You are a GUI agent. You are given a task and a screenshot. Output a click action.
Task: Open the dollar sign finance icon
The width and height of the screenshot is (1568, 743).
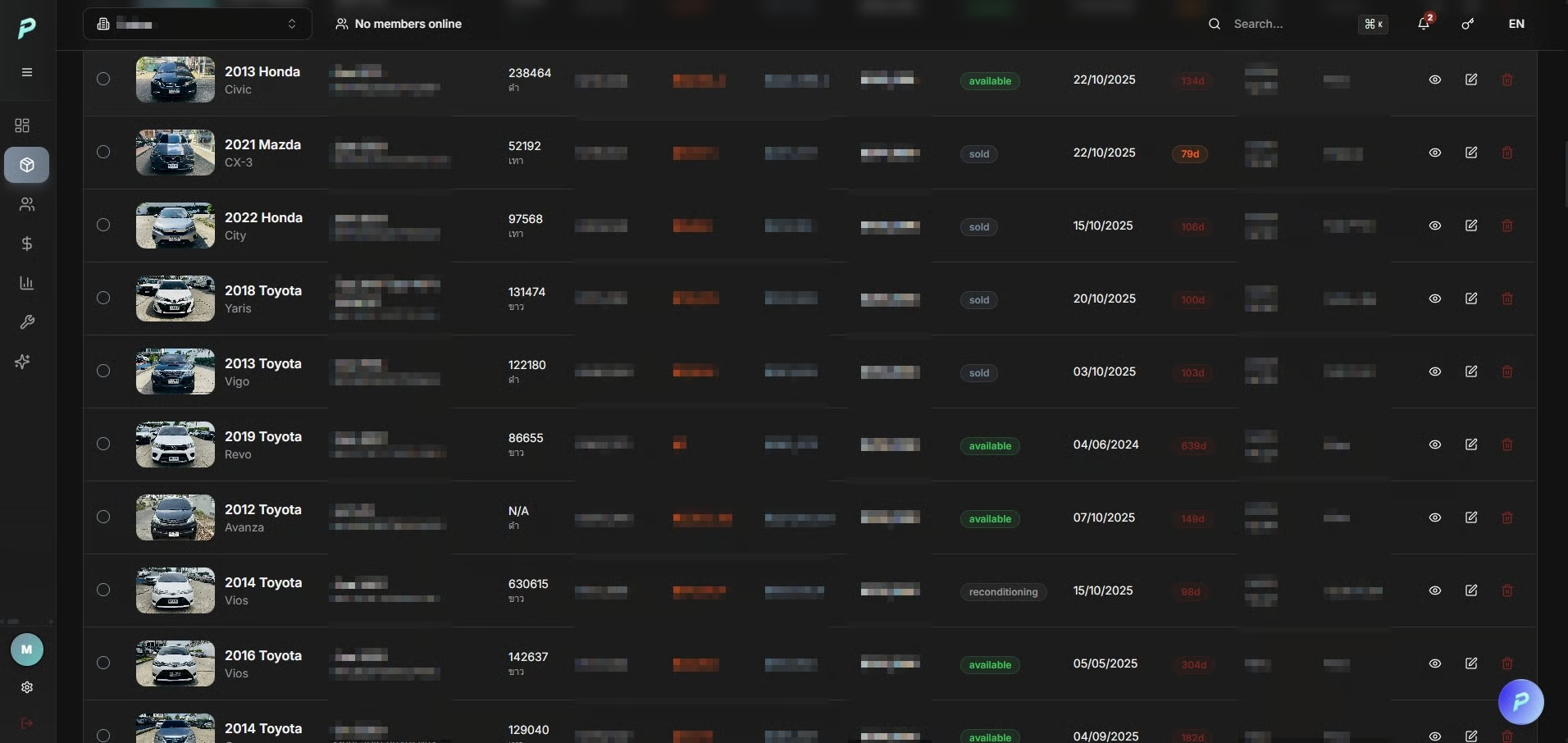coord(27,244)
